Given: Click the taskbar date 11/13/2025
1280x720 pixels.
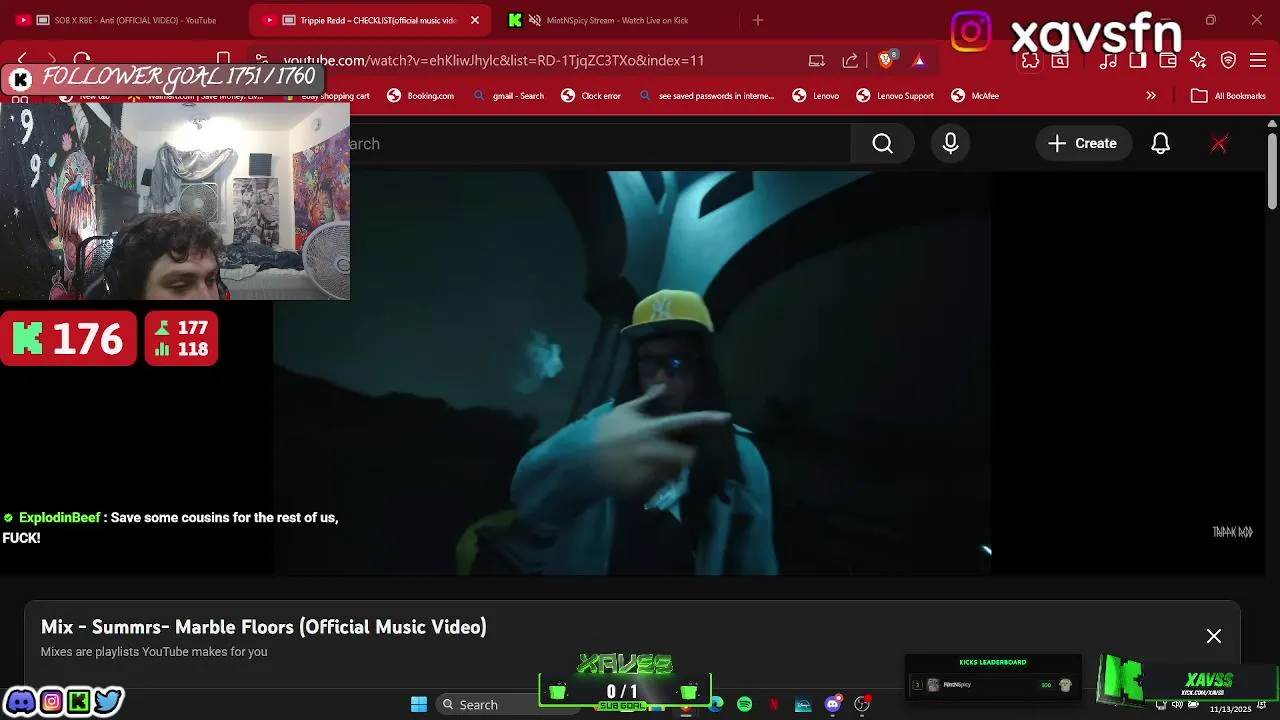Looking at the screenshot, I should [x=1230, y=709].
